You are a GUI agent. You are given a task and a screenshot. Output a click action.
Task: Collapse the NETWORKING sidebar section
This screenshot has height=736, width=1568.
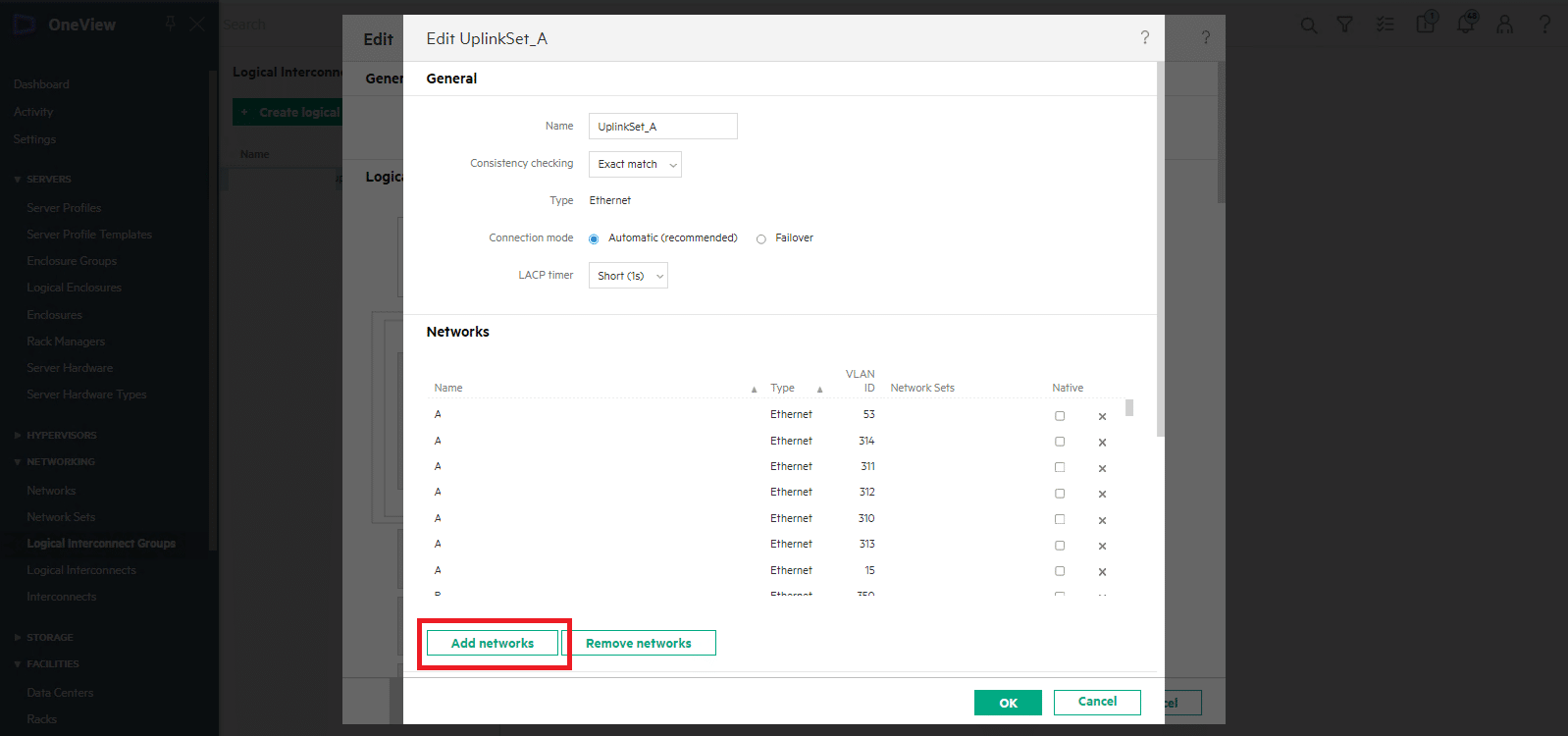tap(17, 462)
